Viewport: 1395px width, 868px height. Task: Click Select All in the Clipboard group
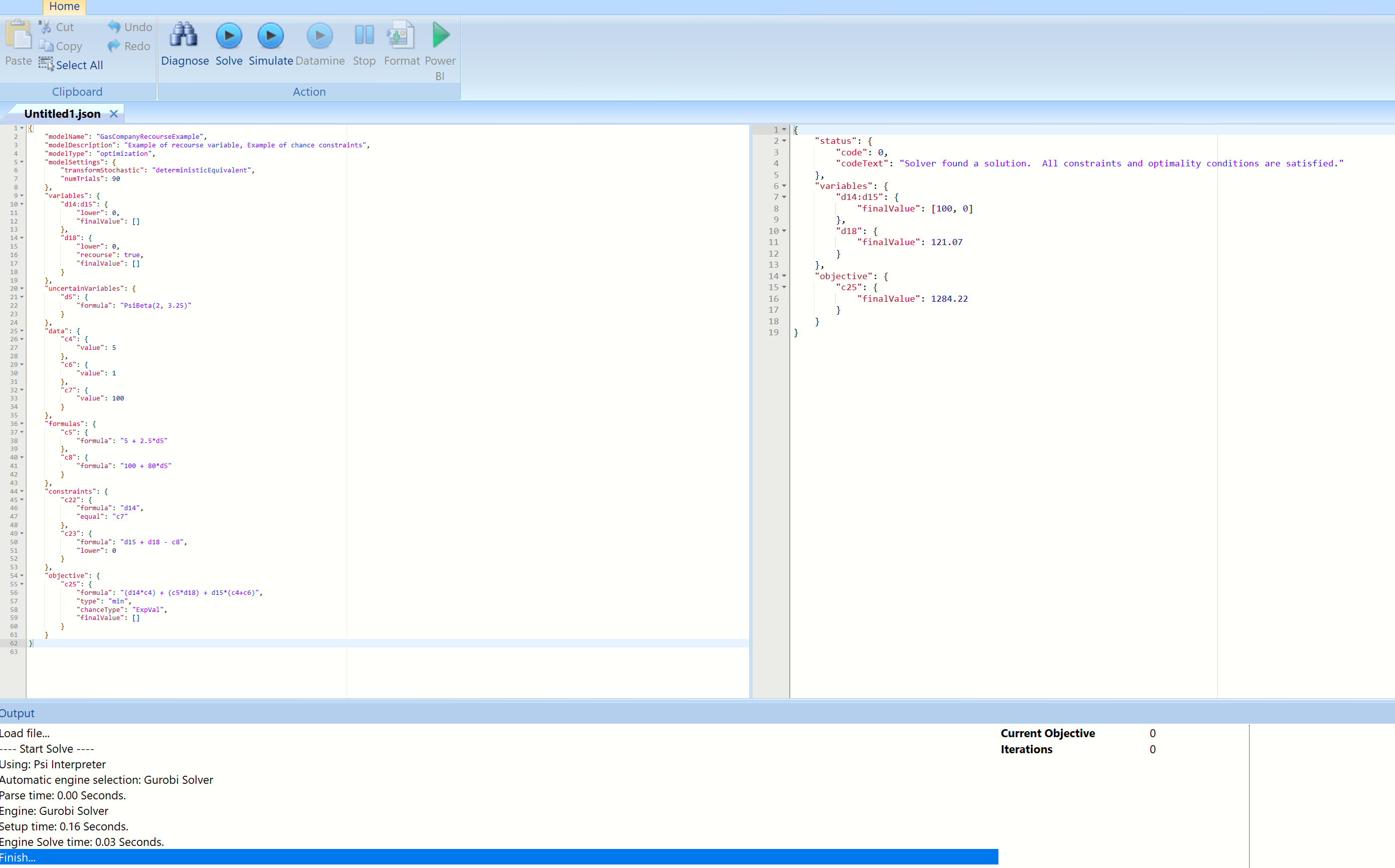click(71, 64)
